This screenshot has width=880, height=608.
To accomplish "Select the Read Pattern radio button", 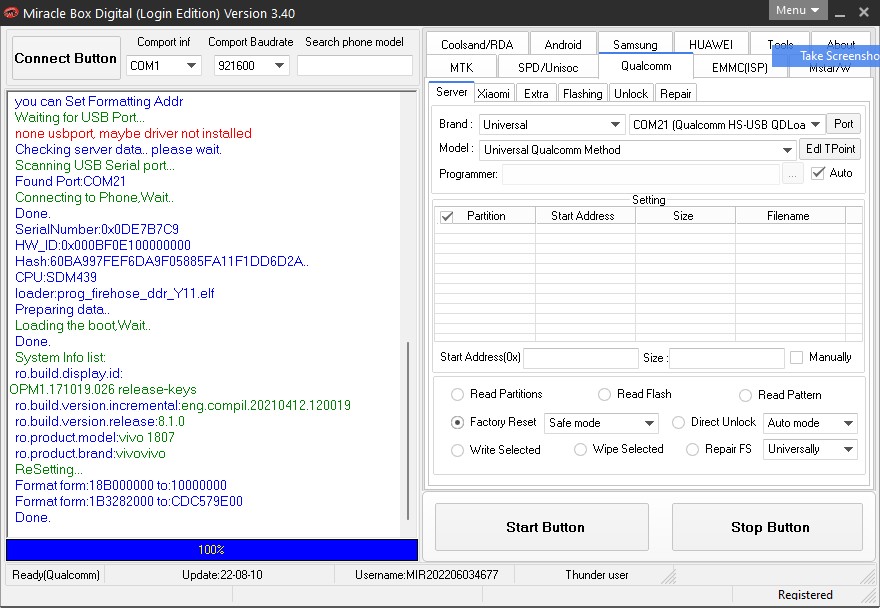I will point(745,396).
